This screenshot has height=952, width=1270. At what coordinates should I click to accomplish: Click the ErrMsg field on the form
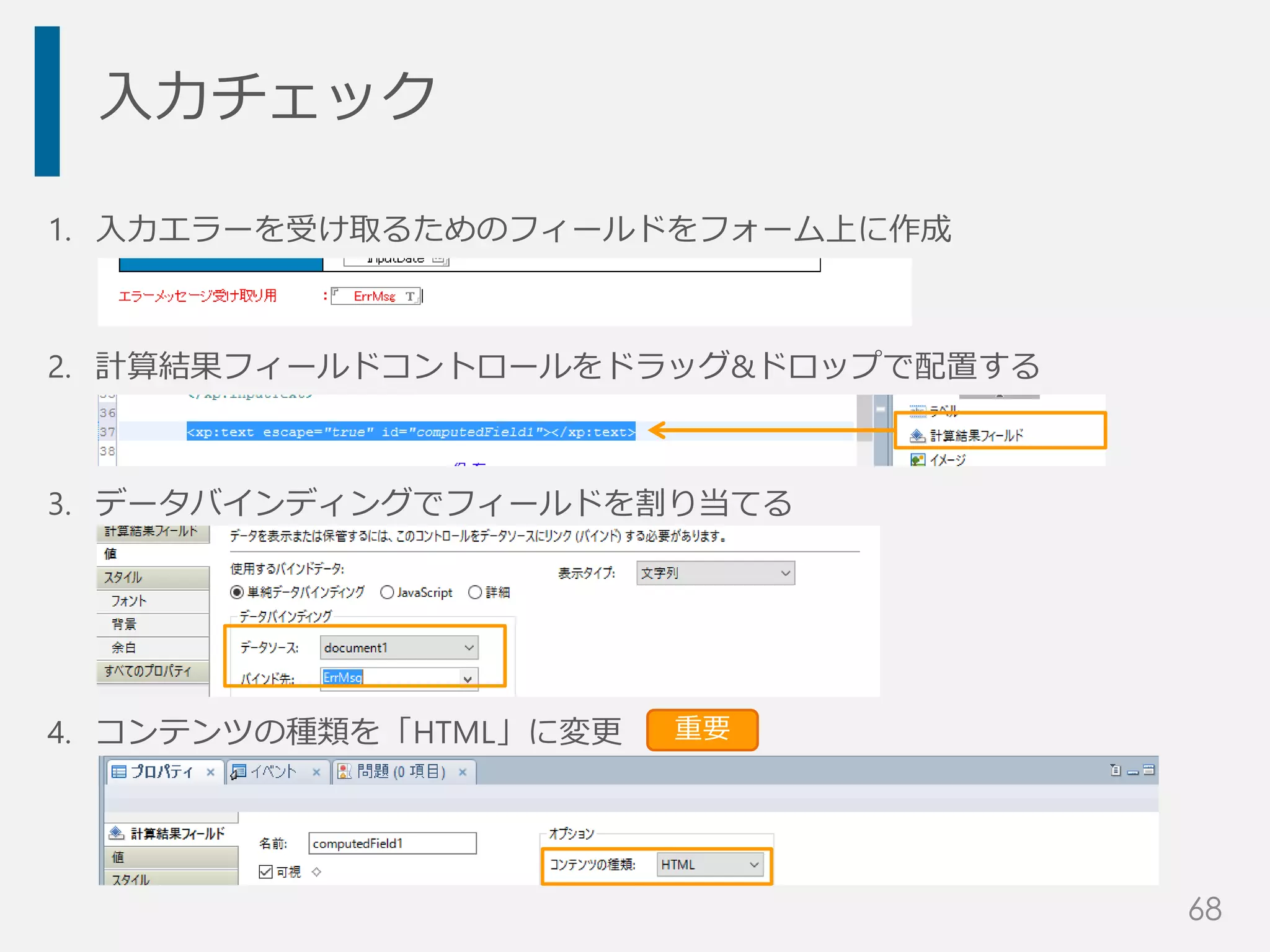376,296
